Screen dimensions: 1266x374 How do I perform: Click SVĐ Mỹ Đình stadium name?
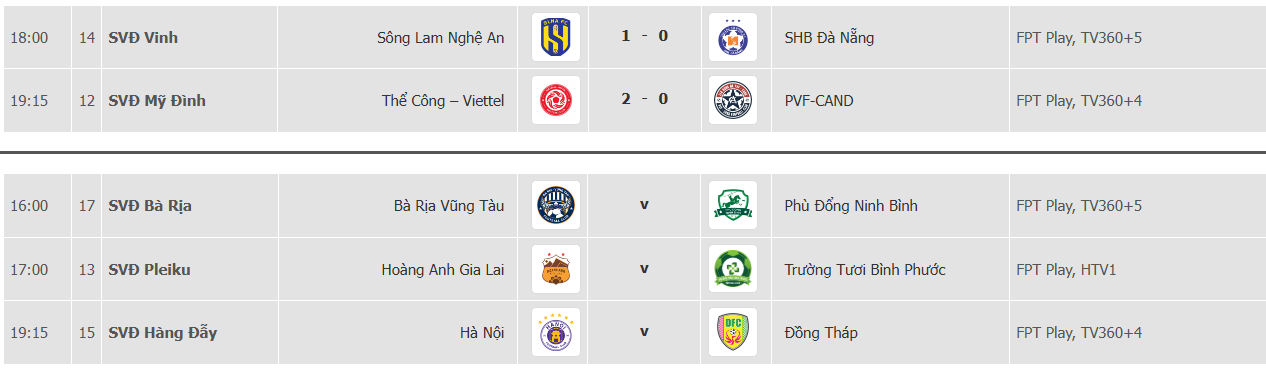tap(157, 101)
